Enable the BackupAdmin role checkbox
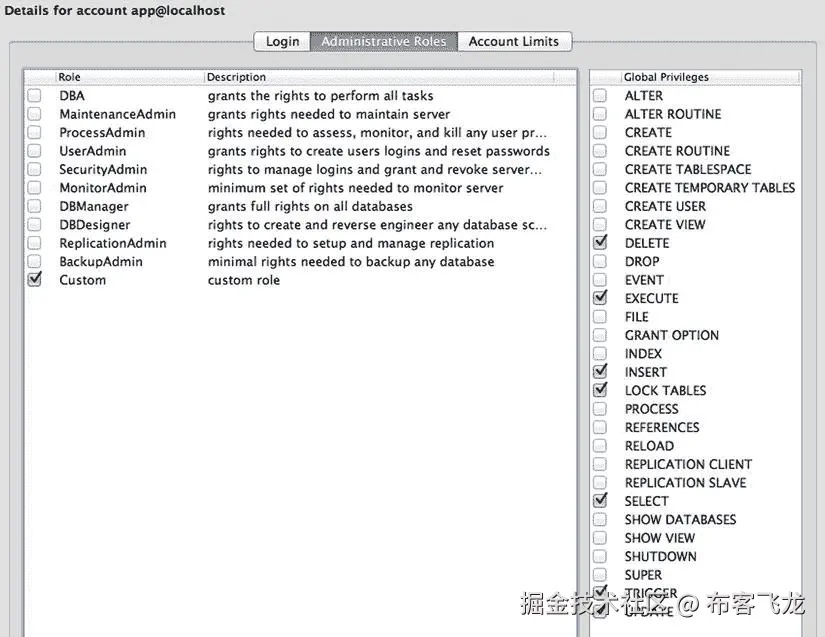Screen dimensions: 825x637 tap(34, 261)
